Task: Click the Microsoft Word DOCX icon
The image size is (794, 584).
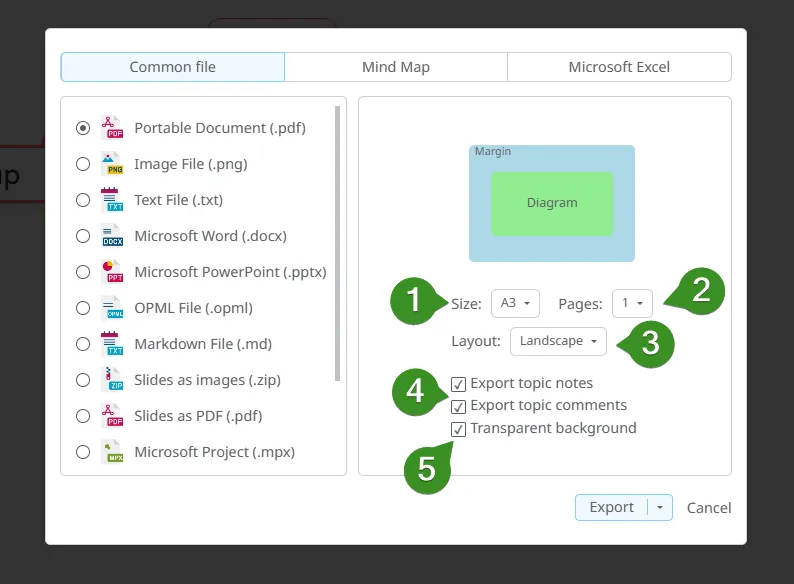Action: coord(111,236)
